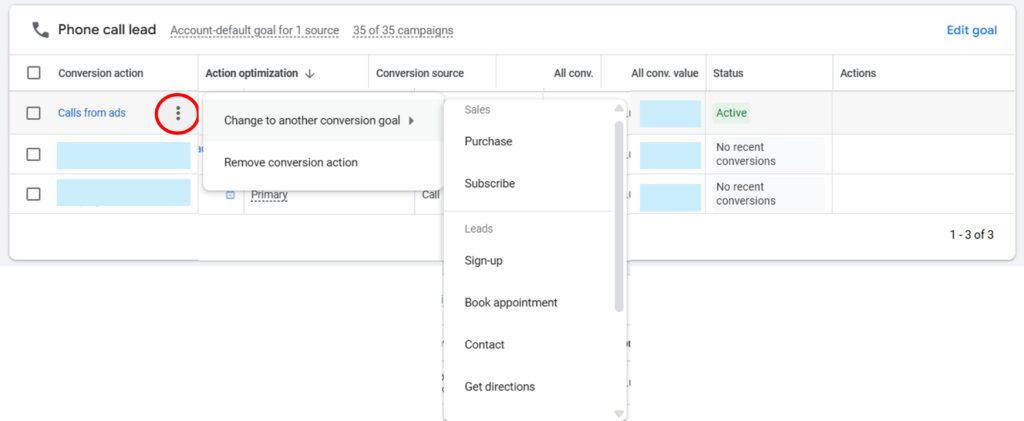This screenshot has width=1024, height=421.
Task: Click the All conv. value column header
Action: click(x=665, y=73)
